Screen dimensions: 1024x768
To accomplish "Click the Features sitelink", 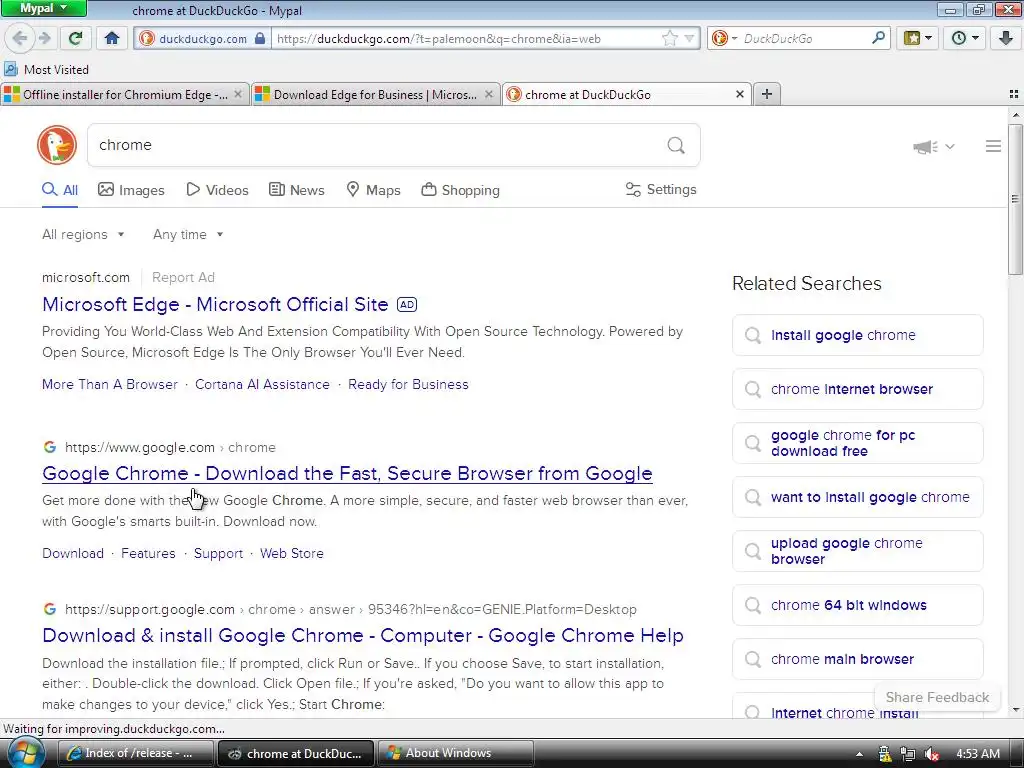I will (148, 553).
